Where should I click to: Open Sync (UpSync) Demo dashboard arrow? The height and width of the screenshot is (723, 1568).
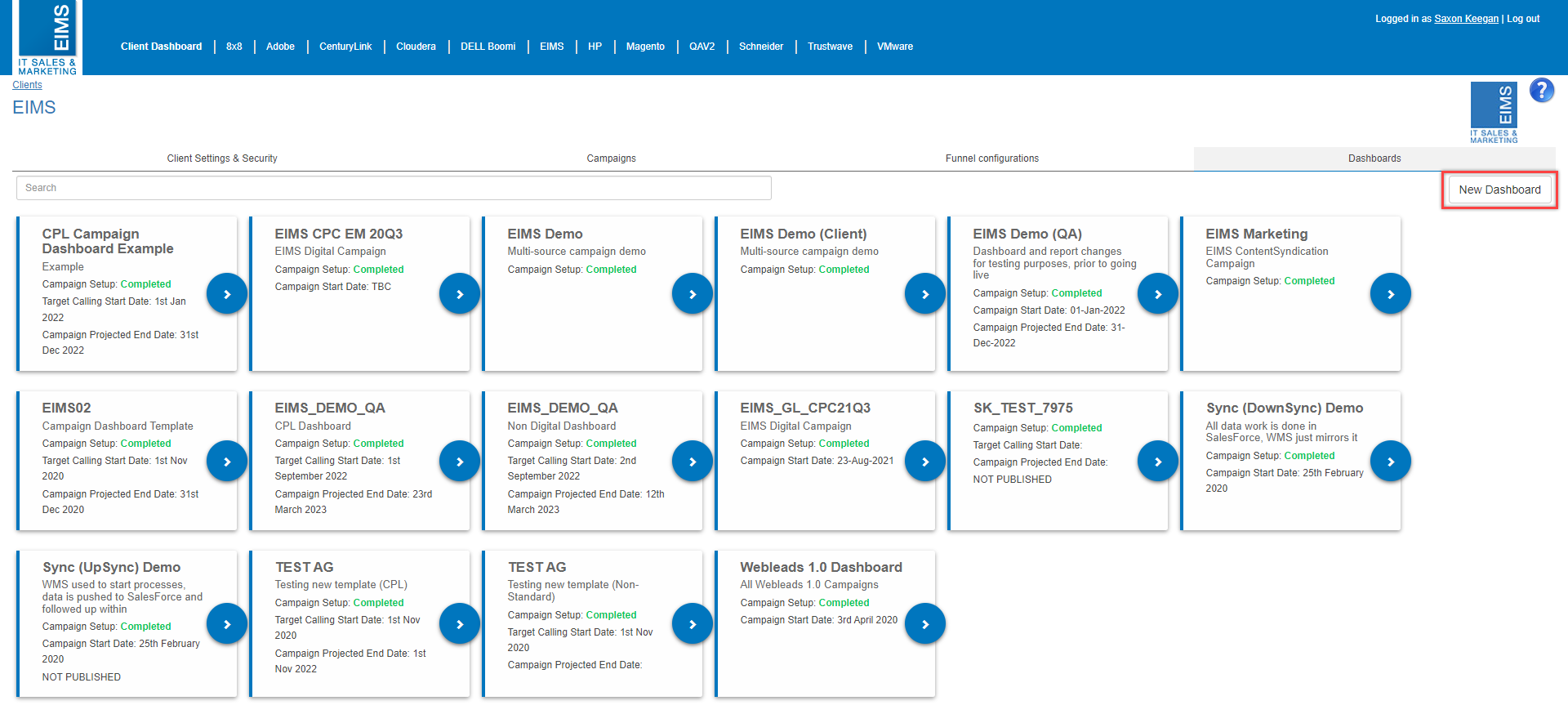click(x=227, y=624)
